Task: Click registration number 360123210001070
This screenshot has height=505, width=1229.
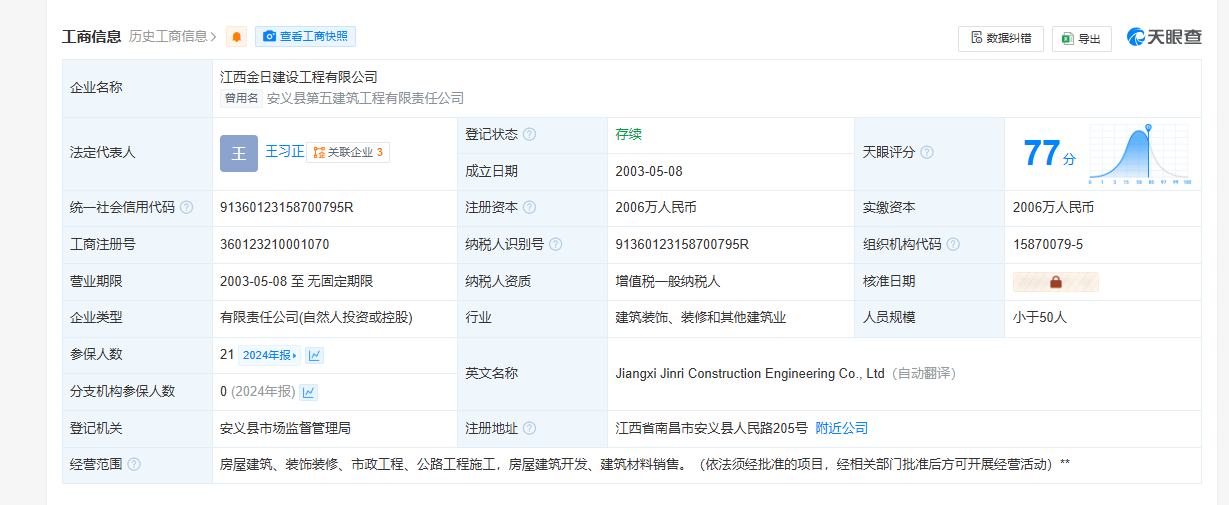Action: (275, 244)
